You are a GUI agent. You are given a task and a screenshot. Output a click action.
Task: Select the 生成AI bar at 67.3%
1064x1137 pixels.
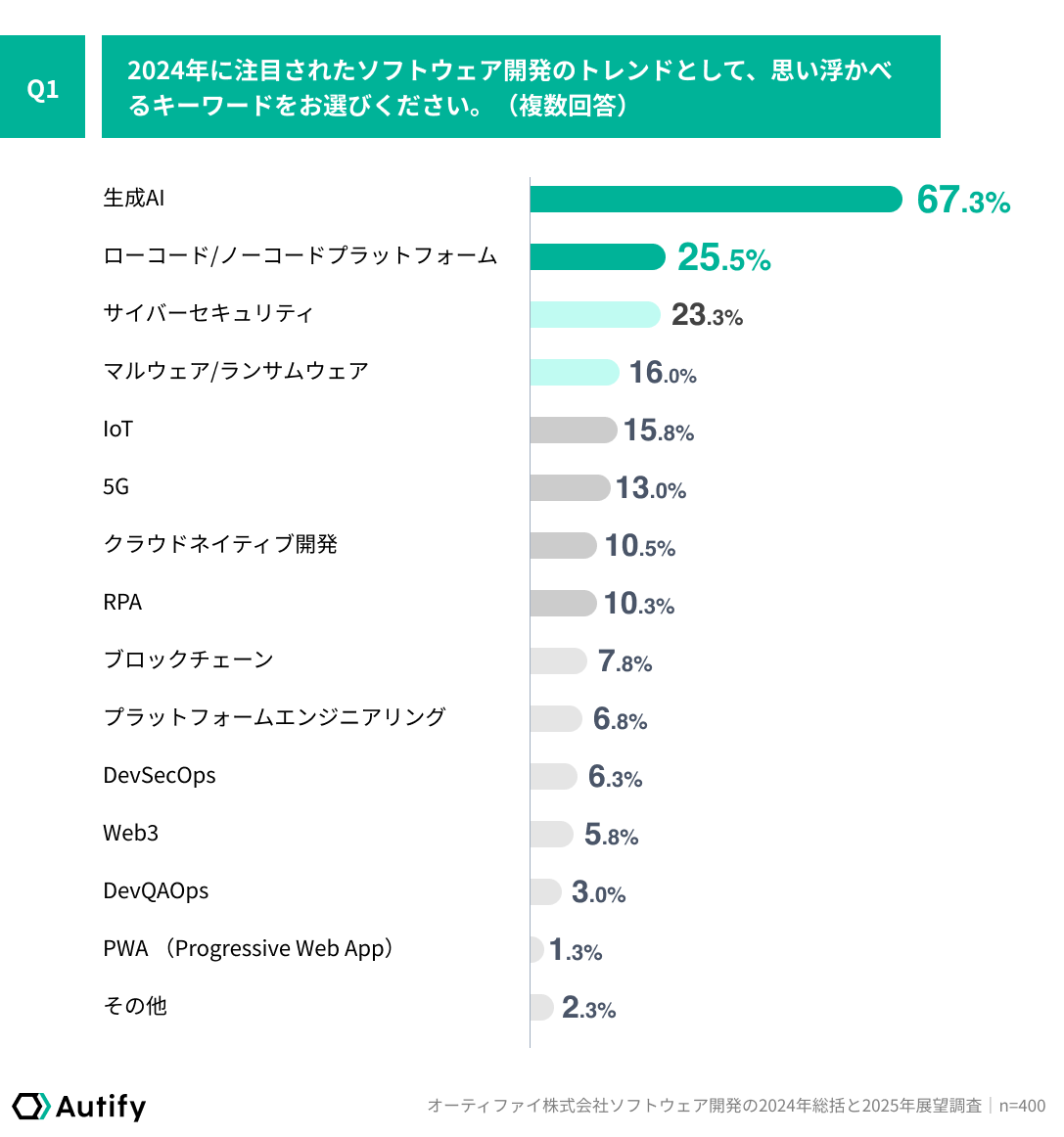pos(716,199)
